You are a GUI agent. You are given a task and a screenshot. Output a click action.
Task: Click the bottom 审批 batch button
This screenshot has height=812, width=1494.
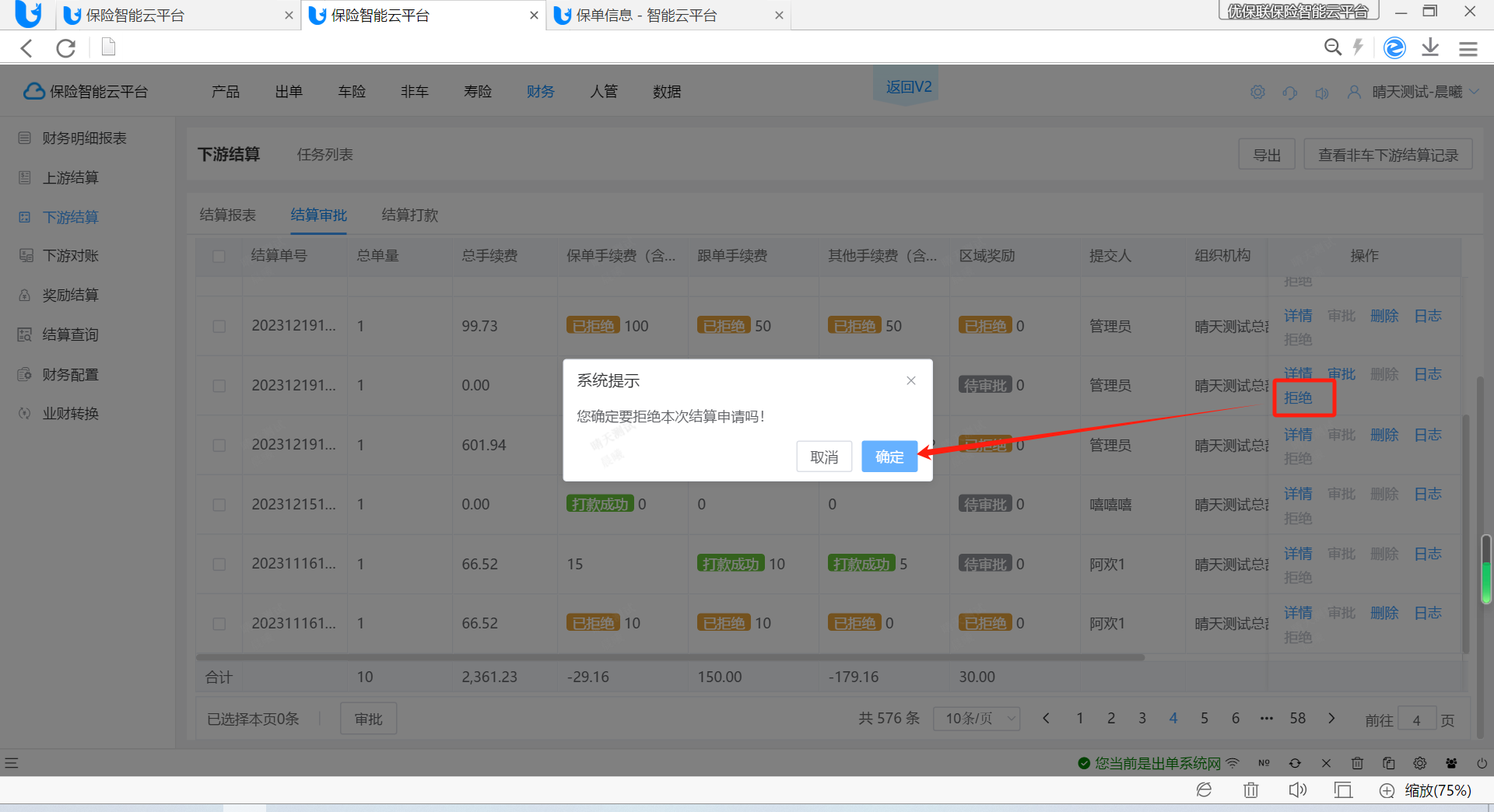pos(369,719)
